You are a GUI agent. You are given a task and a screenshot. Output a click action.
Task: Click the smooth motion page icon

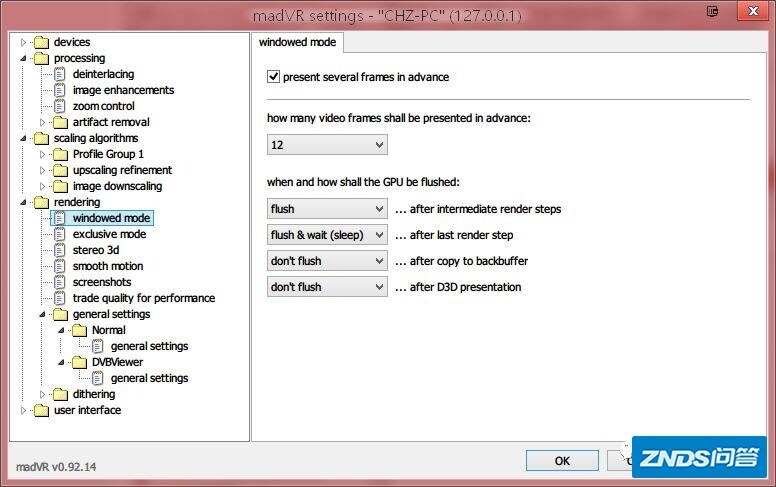tap(59, 266)
